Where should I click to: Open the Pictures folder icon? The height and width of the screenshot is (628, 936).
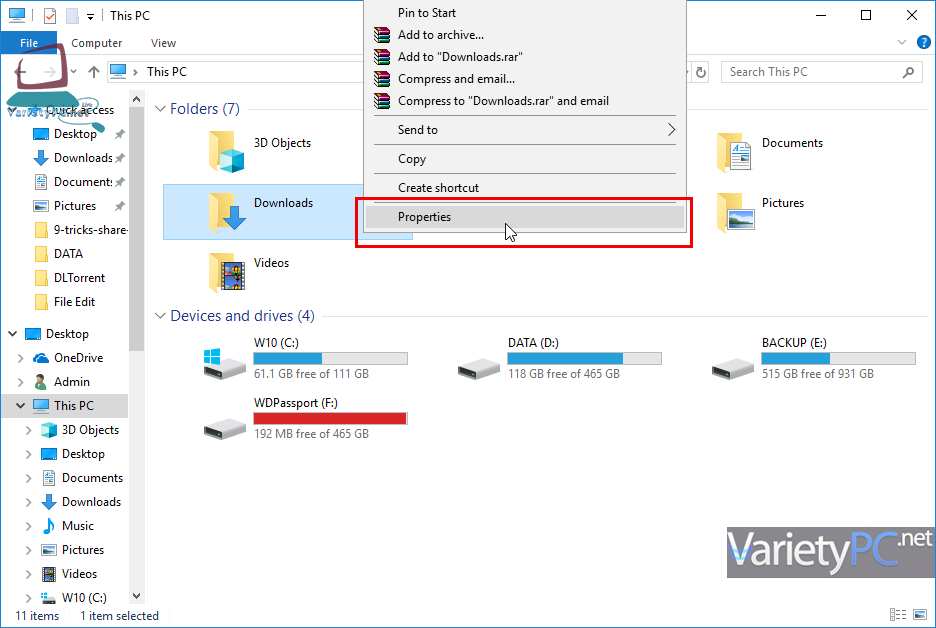(x=735, y=211)
